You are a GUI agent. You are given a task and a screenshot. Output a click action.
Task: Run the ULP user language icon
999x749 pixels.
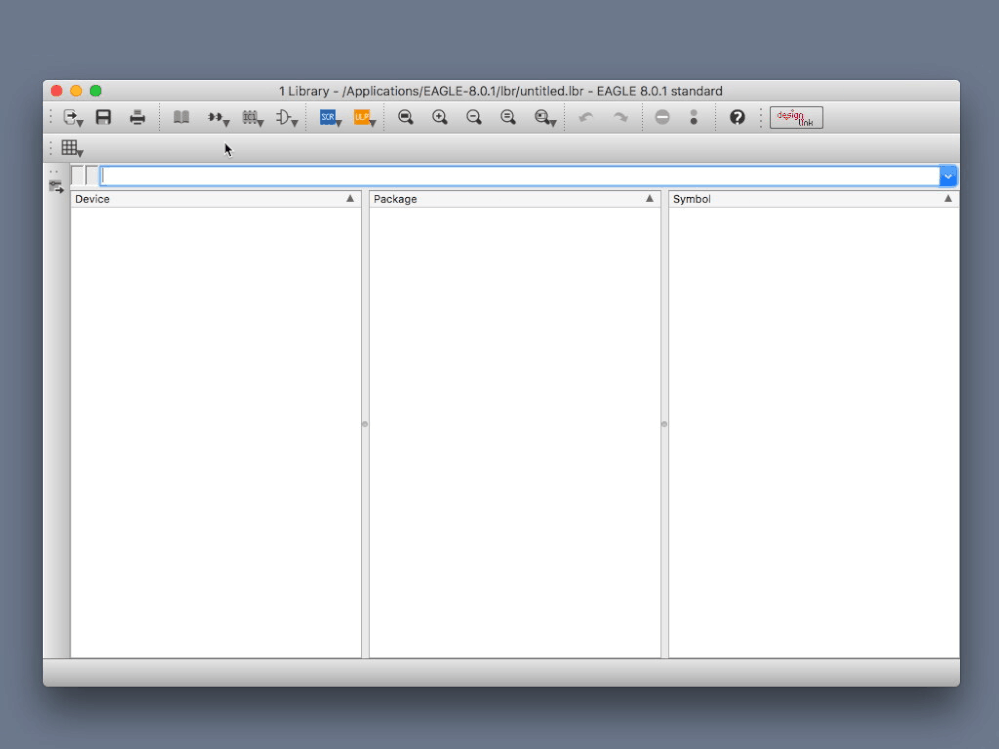click(x=364, y=117)
